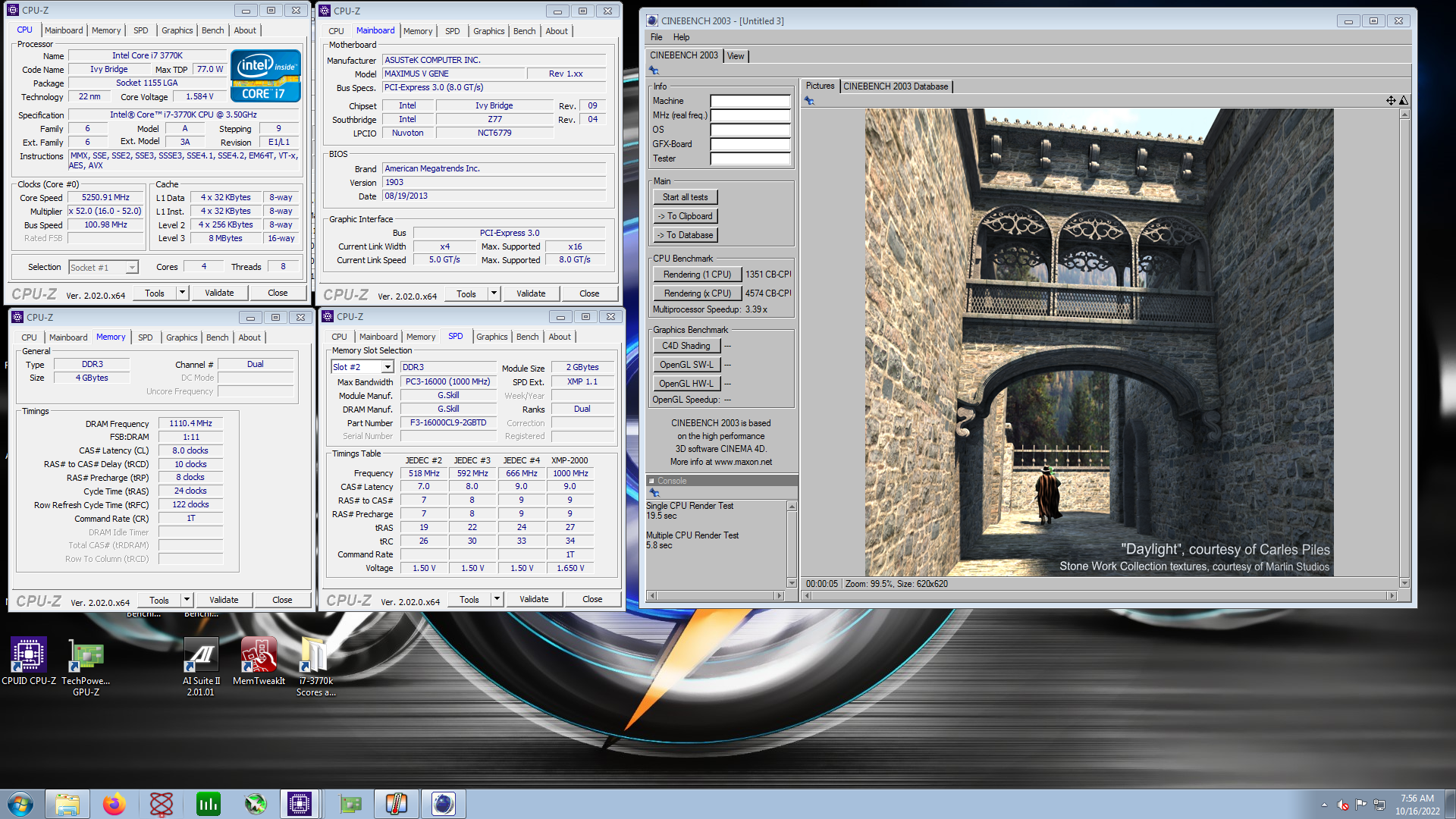Launch Firefox from the taskbar

coord(115,804)
